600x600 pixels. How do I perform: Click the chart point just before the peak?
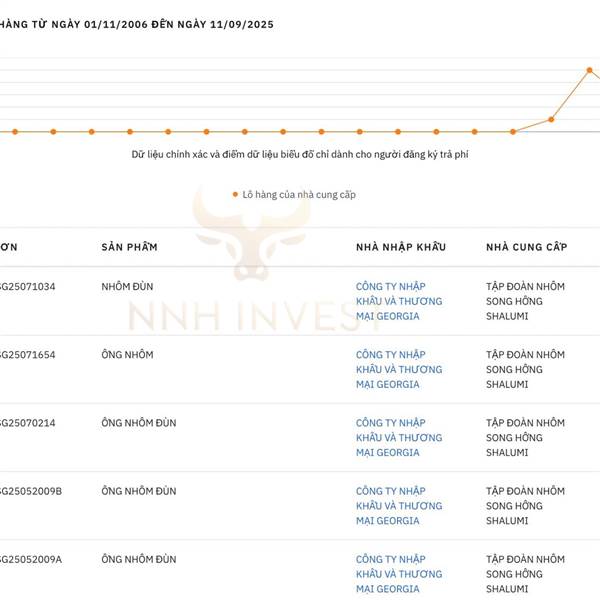tap(551, 119)
